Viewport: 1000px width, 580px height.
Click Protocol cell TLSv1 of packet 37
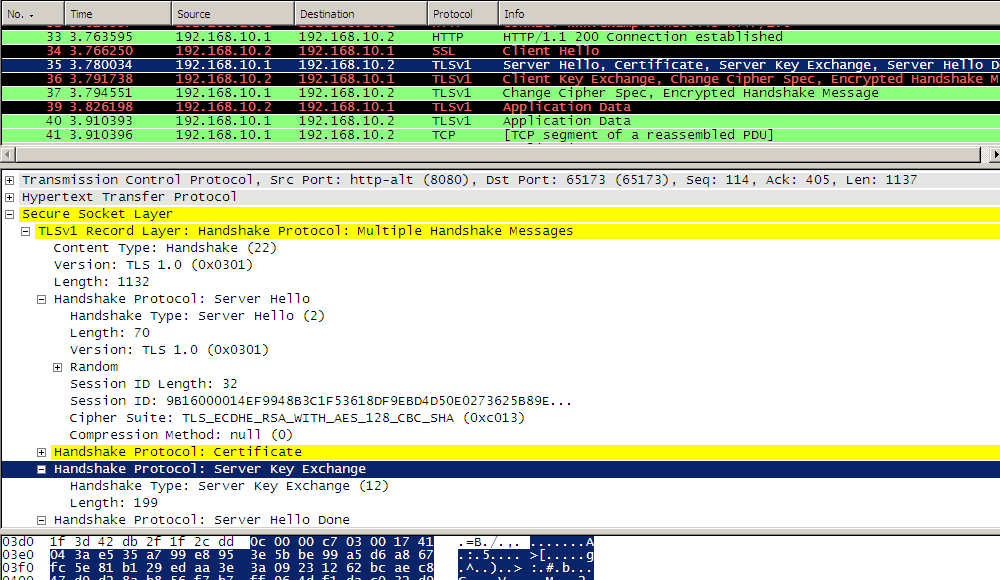pos(451,93)
